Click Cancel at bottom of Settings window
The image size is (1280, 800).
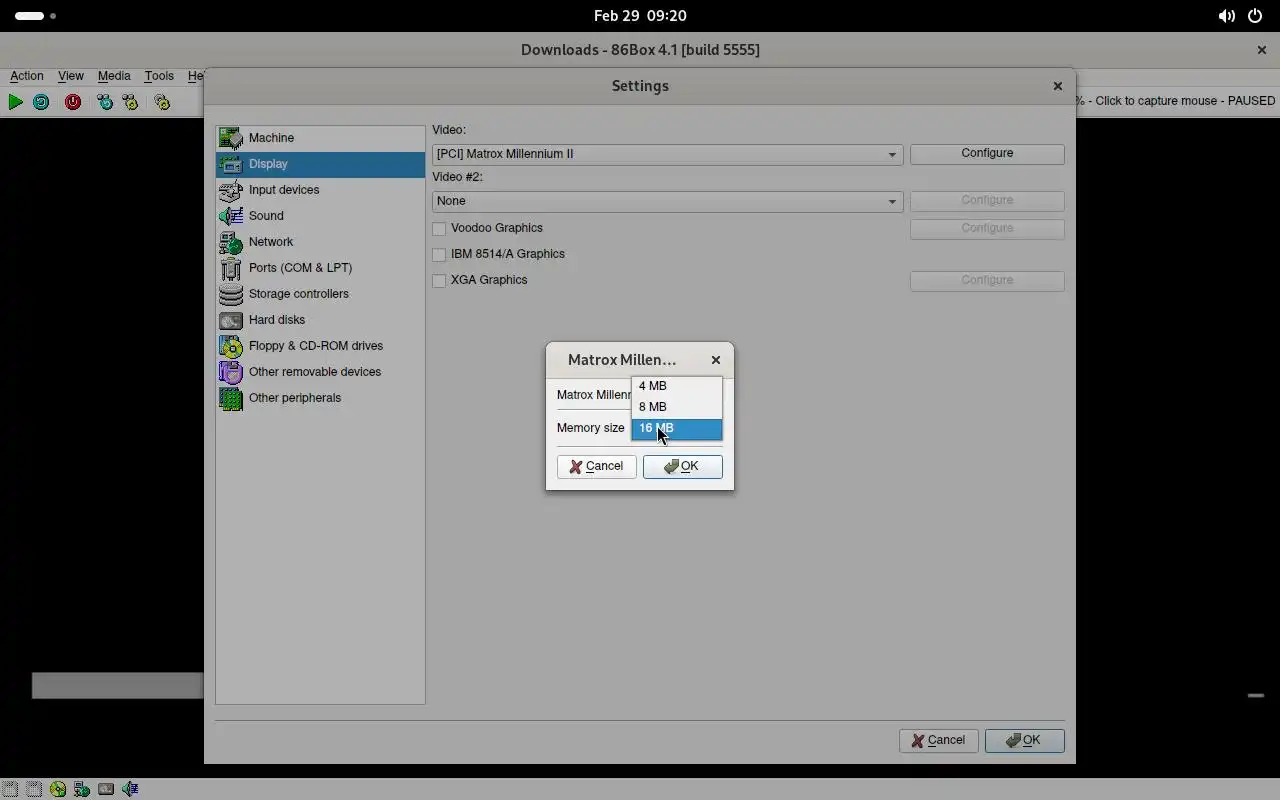coord(938,741)
